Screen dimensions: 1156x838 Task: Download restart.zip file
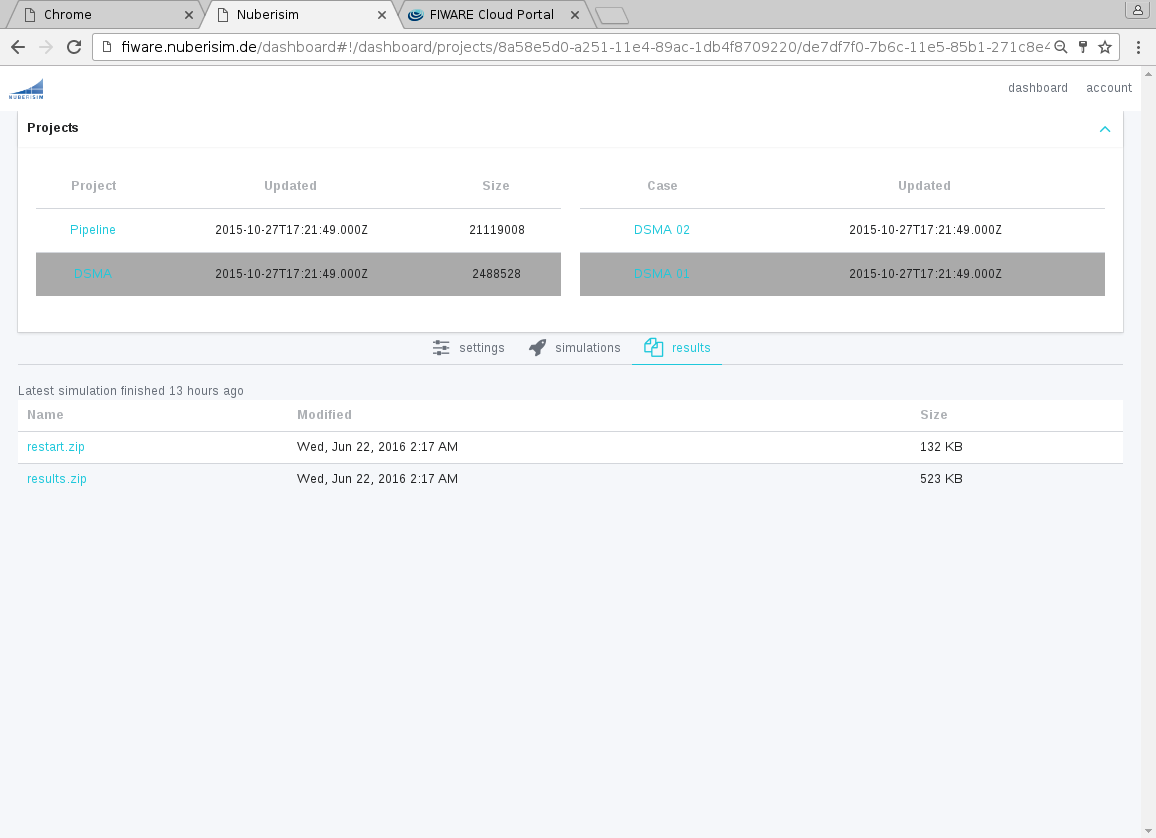pyautogui.click(x=56, y=447)
